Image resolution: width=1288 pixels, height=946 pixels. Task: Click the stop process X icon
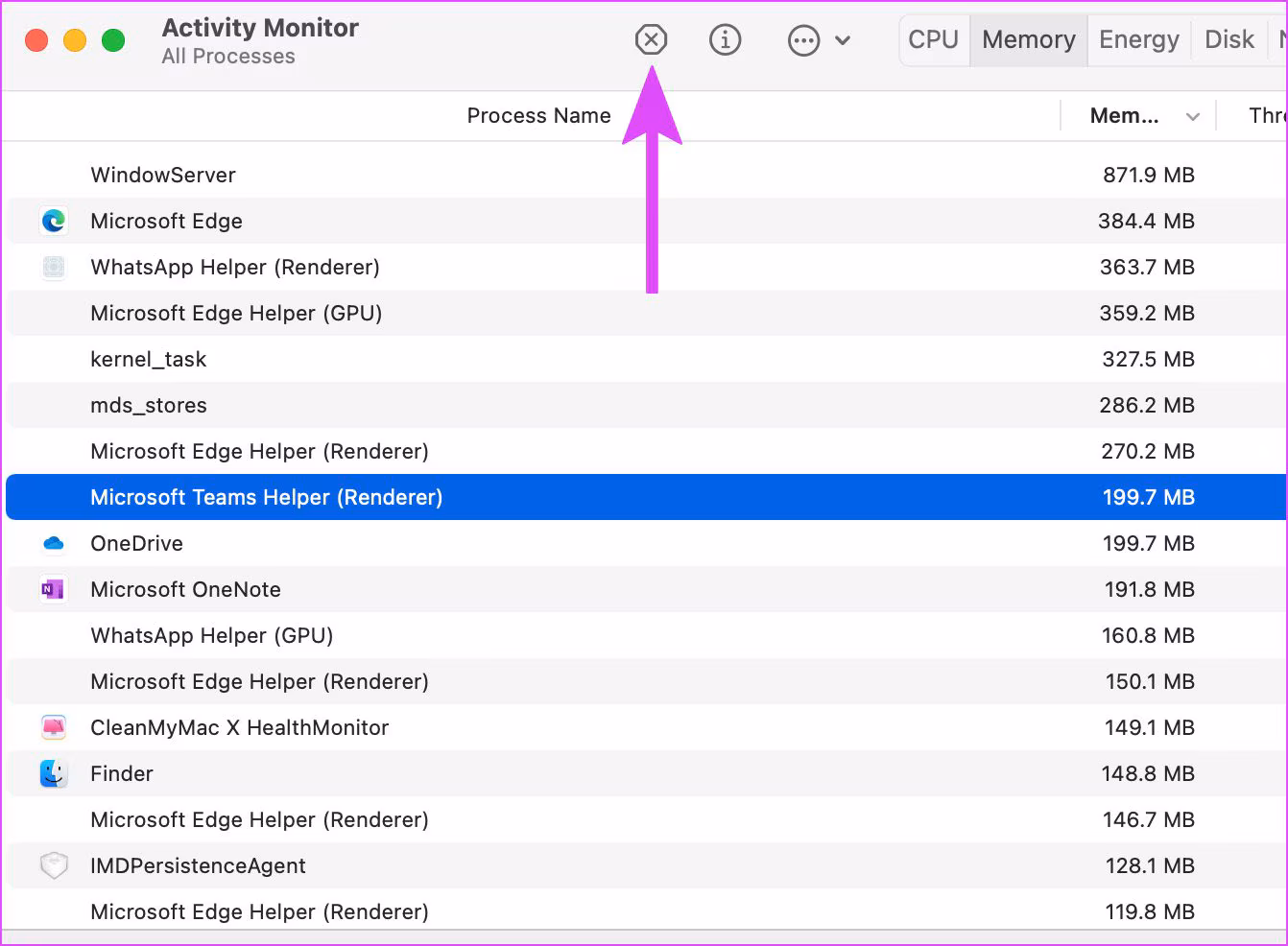[x=651, y=40]
